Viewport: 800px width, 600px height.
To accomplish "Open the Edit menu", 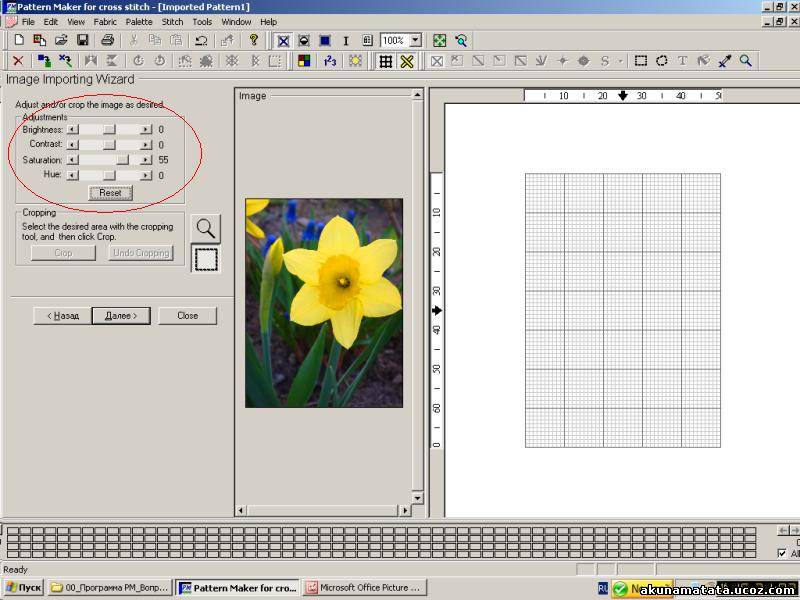I will 51,22.
